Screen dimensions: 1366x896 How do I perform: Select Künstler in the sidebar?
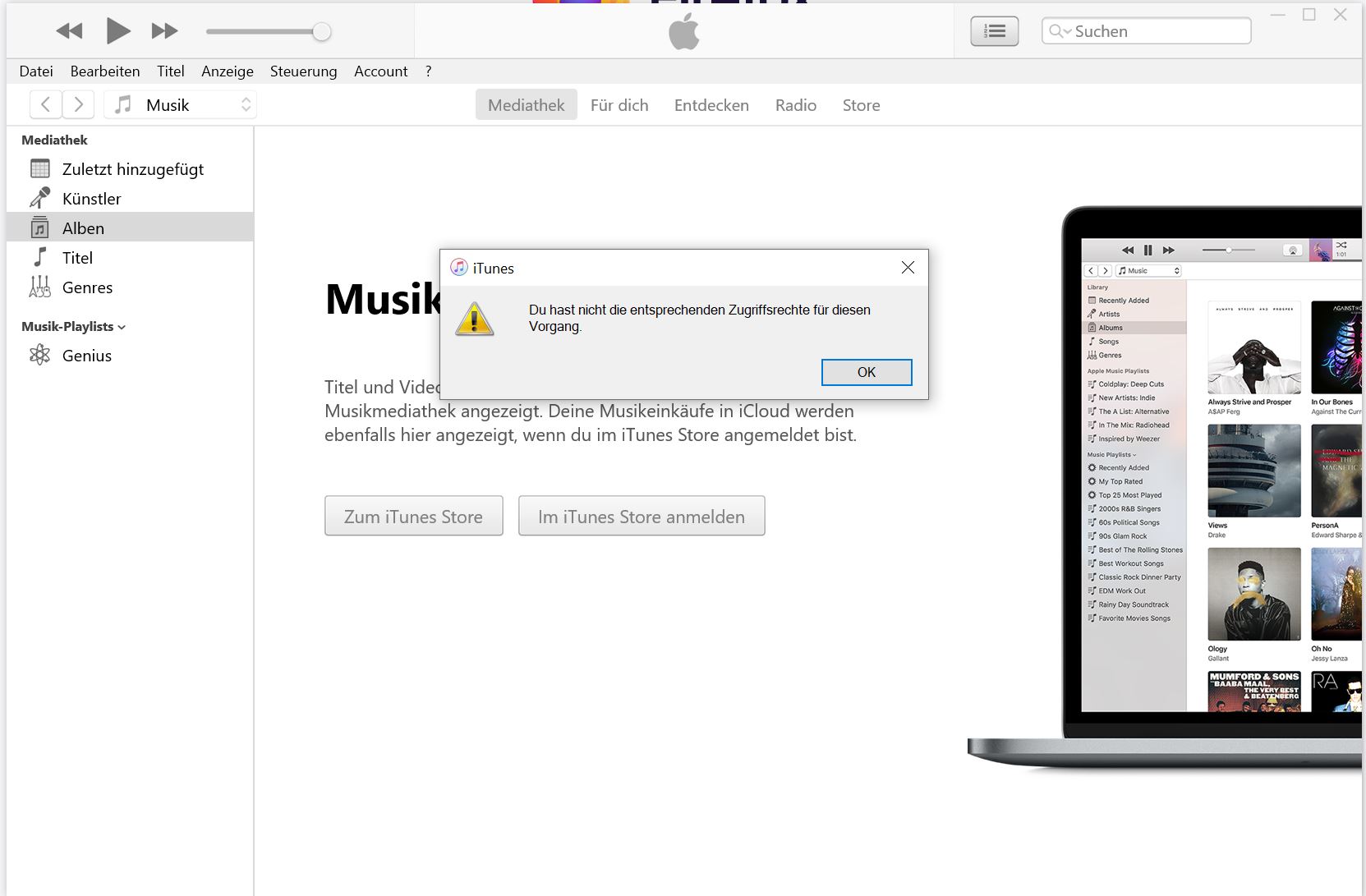click(x=91, y=199)
